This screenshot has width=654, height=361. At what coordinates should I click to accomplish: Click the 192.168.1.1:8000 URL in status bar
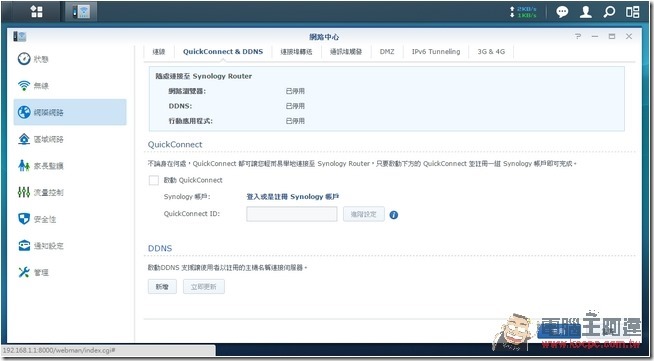(x=59, y=350)
